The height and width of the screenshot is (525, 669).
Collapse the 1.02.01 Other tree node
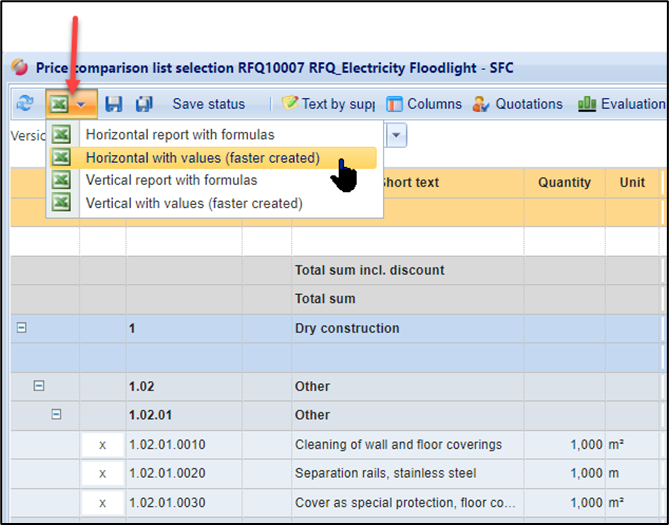coord(57,414)
